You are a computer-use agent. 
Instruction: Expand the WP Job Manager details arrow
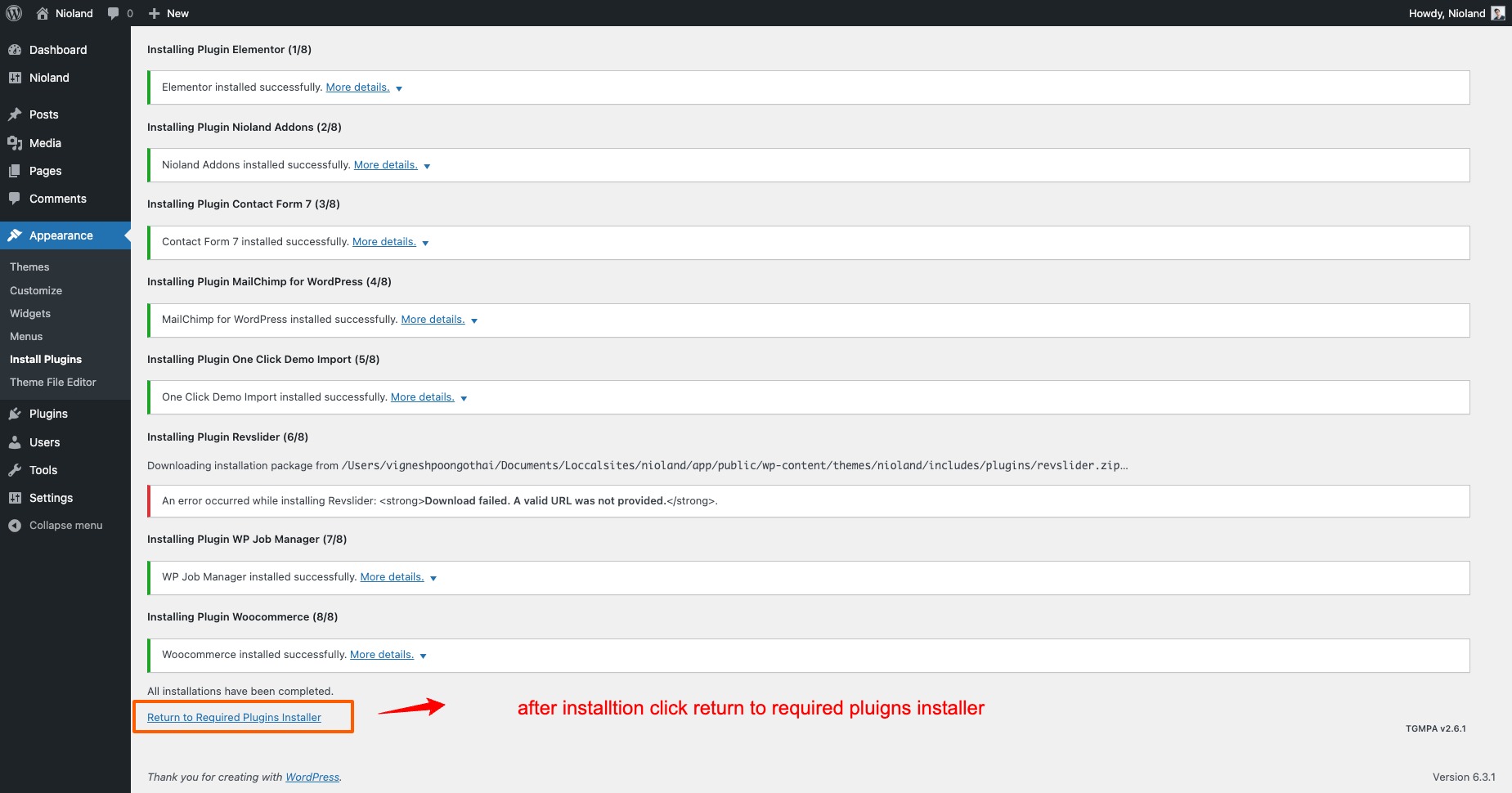point(433,578)
